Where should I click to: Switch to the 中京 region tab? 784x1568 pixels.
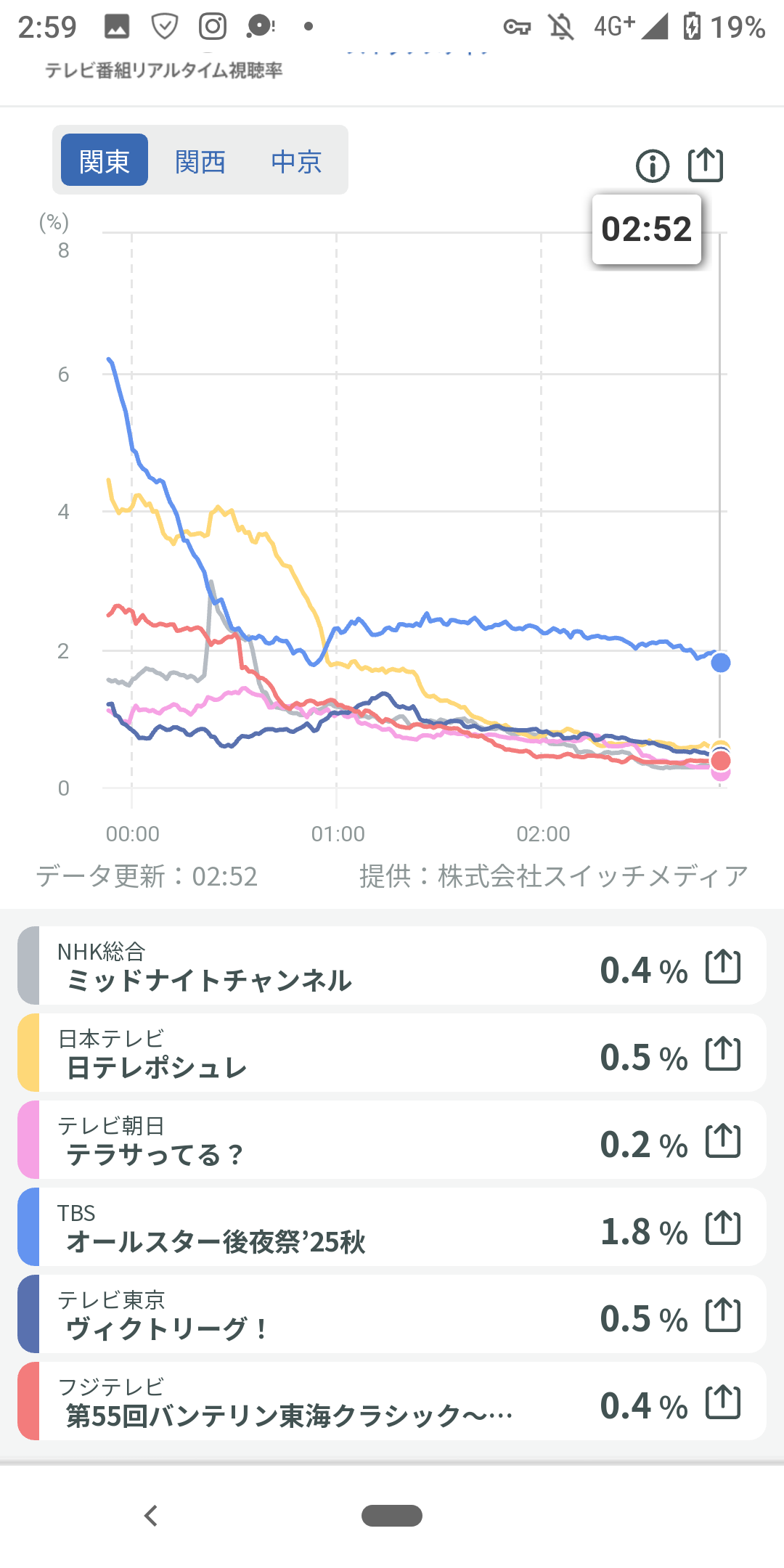click(x=296, y=161)
